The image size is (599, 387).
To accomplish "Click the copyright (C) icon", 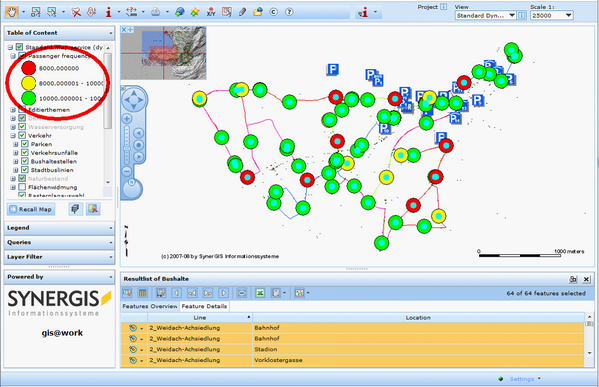I will point(274,12).
